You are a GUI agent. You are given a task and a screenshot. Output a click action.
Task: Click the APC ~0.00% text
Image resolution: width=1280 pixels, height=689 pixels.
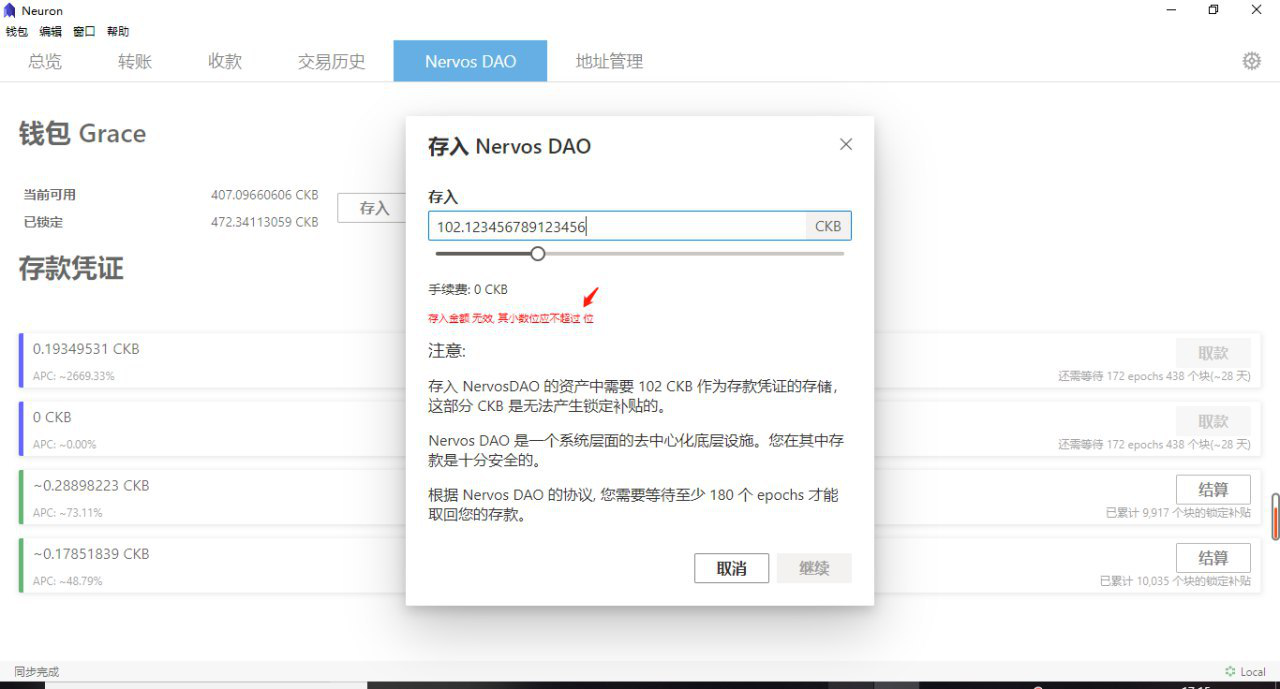click(64, 444)
